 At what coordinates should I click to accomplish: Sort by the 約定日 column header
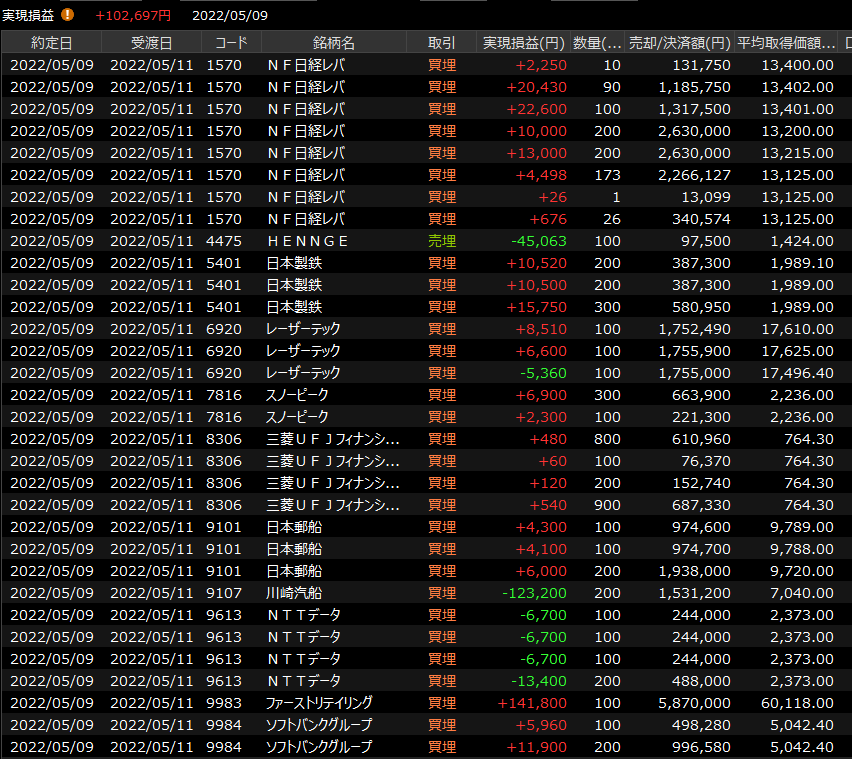pos(51,43)
